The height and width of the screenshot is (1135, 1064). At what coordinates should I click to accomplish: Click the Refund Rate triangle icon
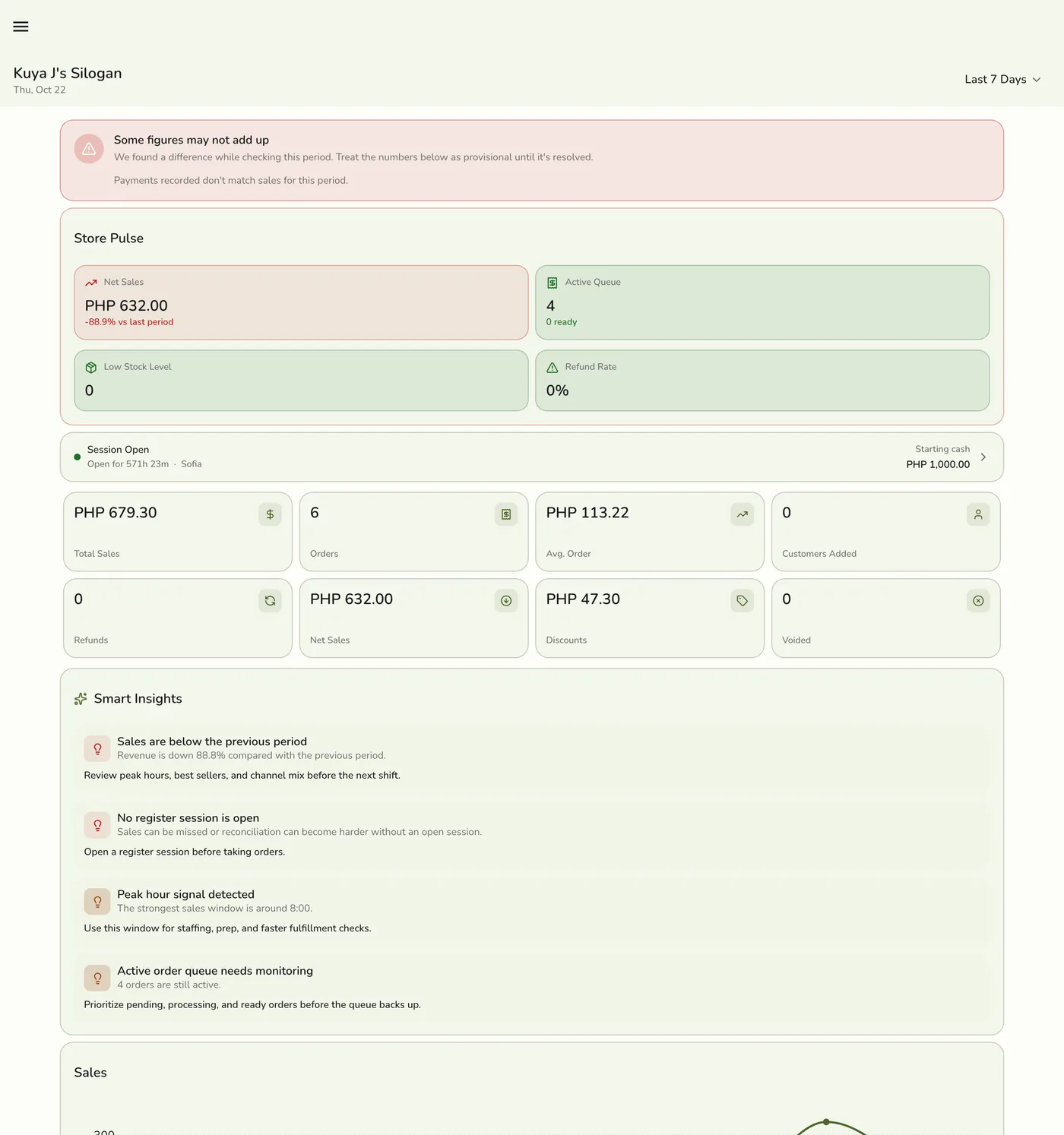point(553,368)
